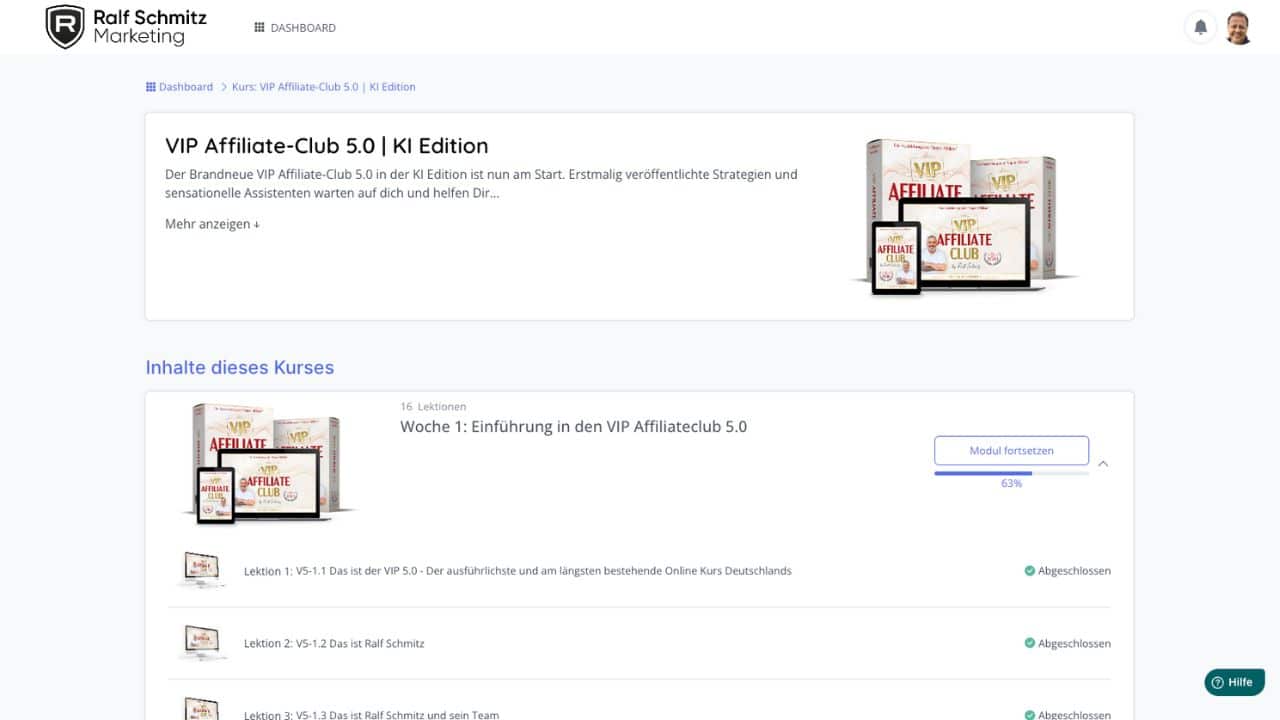Click green check icon of Lektion 1 Abgeschlossen
Screen dimensions: 1280x720
click(1029, 571)
